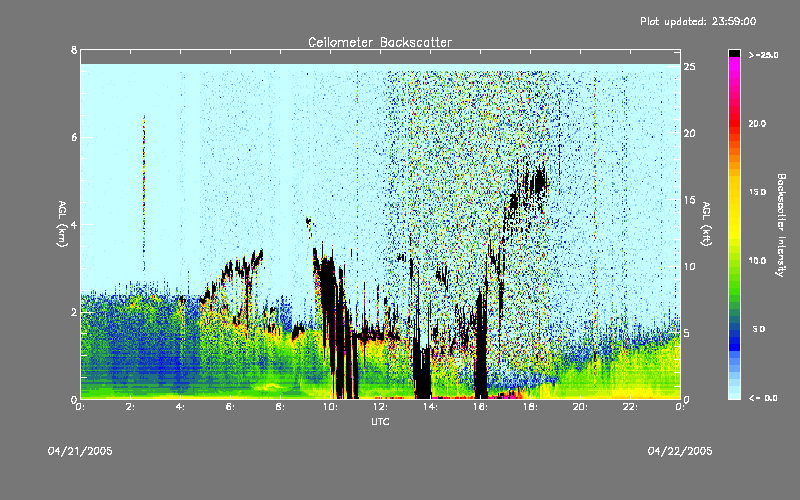Click the 25 kft tick label

(x=689, y=66)
